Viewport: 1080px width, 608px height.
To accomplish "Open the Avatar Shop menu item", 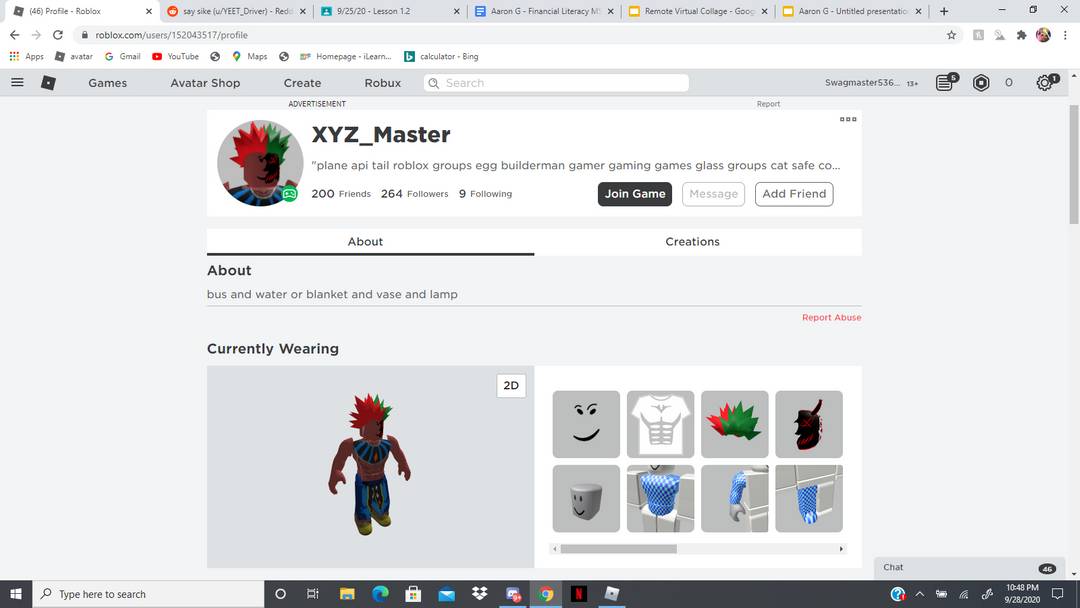I will [205, 83].
